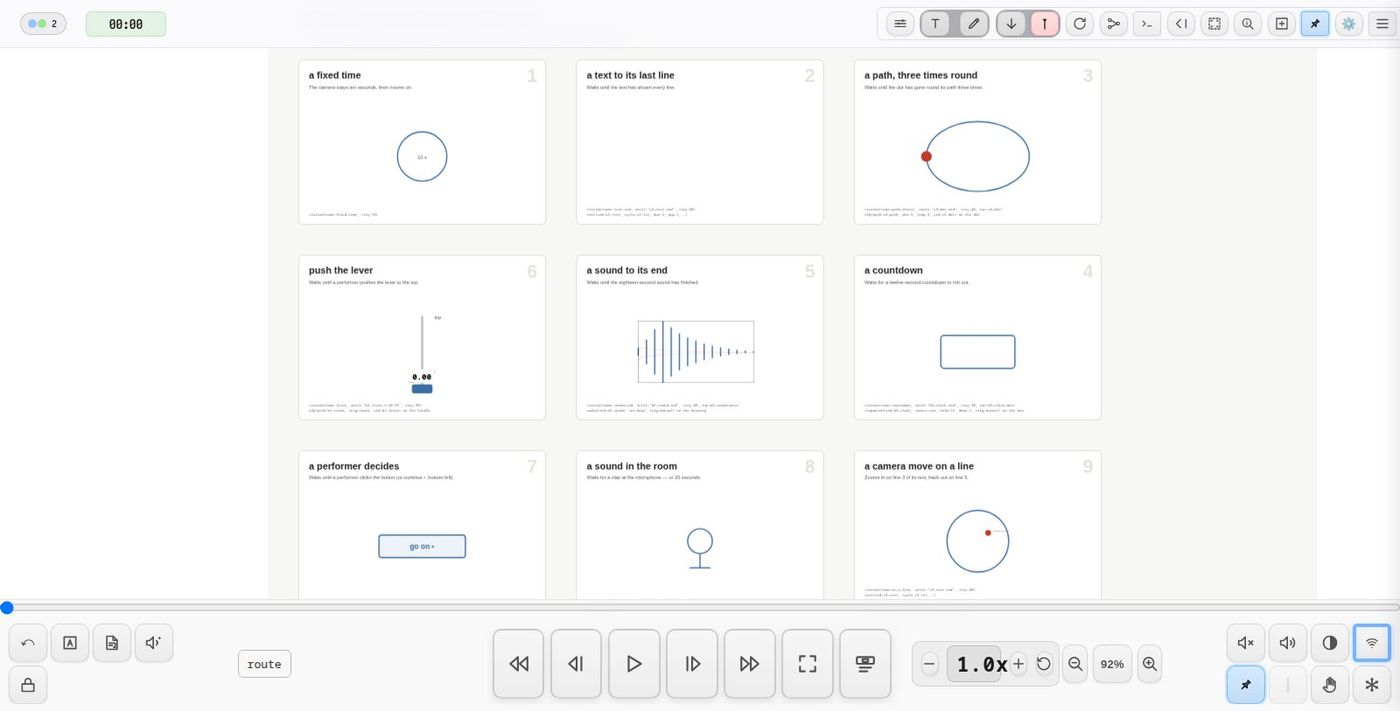The height and width of the screenshot is (711, 1400).
Task: Click the 92% zoom level button
Action: 1112,664
